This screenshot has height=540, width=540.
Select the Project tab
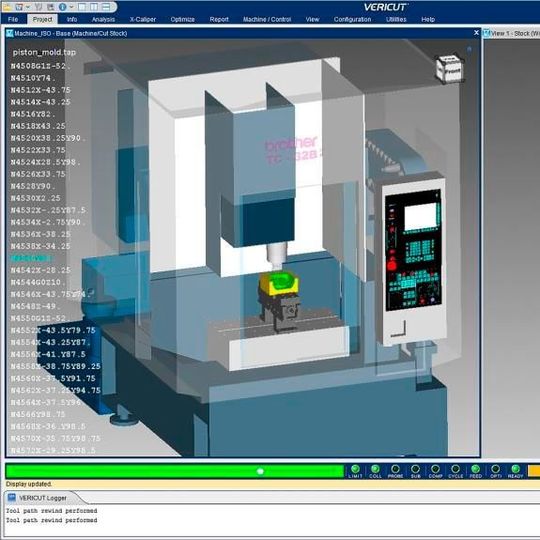42,19
